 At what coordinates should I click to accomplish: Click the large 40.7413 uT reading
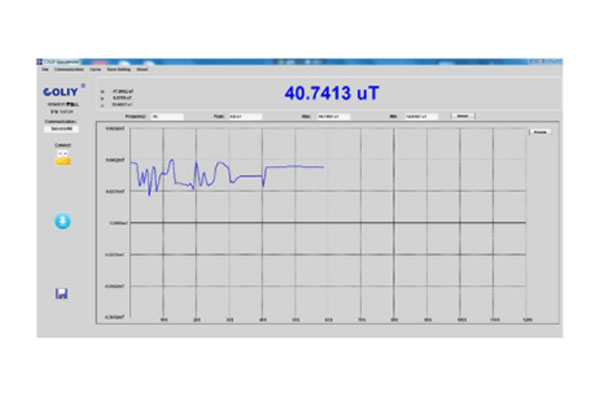point(332,93)
